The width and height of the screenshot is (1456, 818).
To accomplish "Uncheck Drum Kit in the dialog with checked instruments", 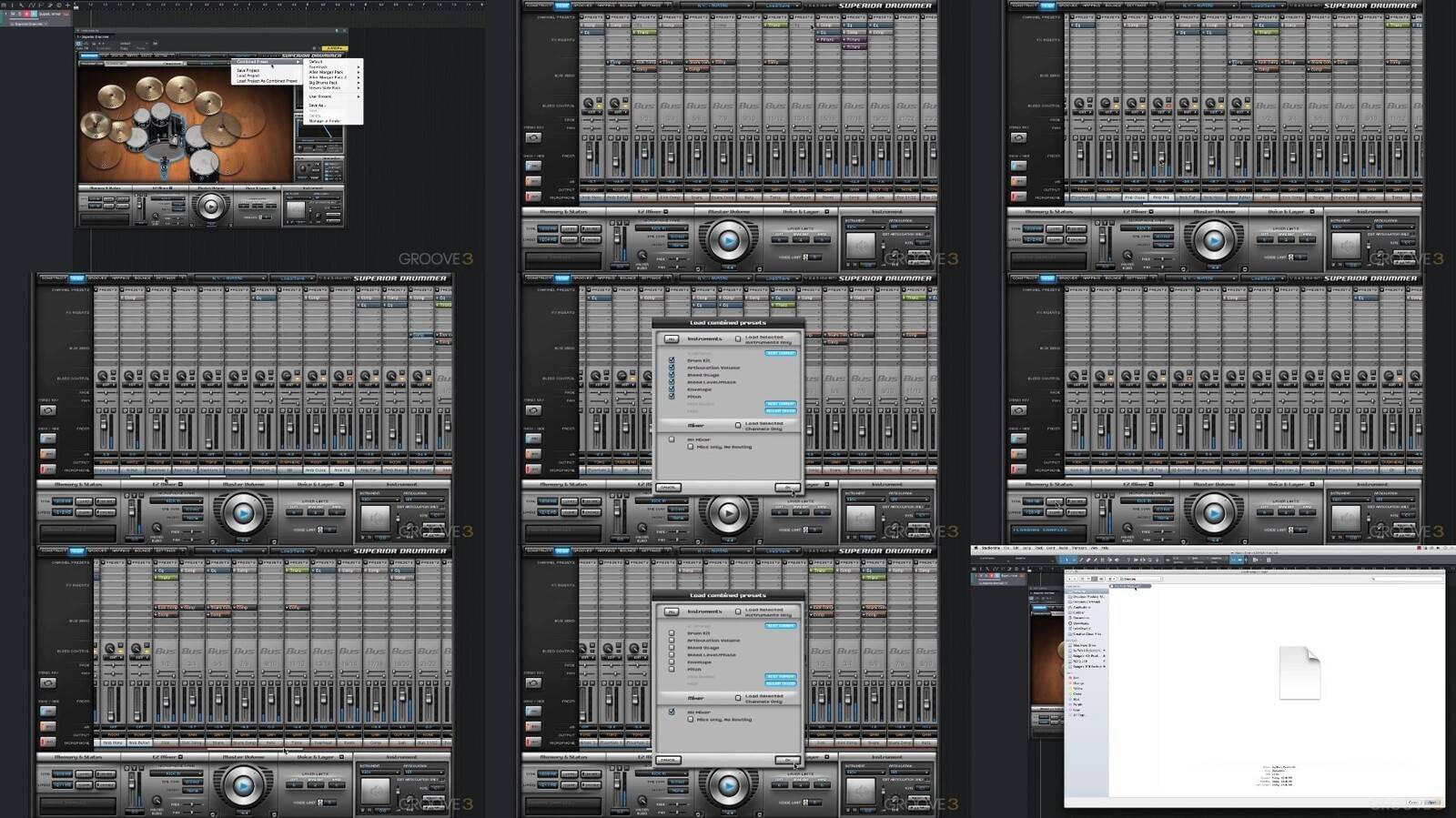I will (x=672, y=360).
